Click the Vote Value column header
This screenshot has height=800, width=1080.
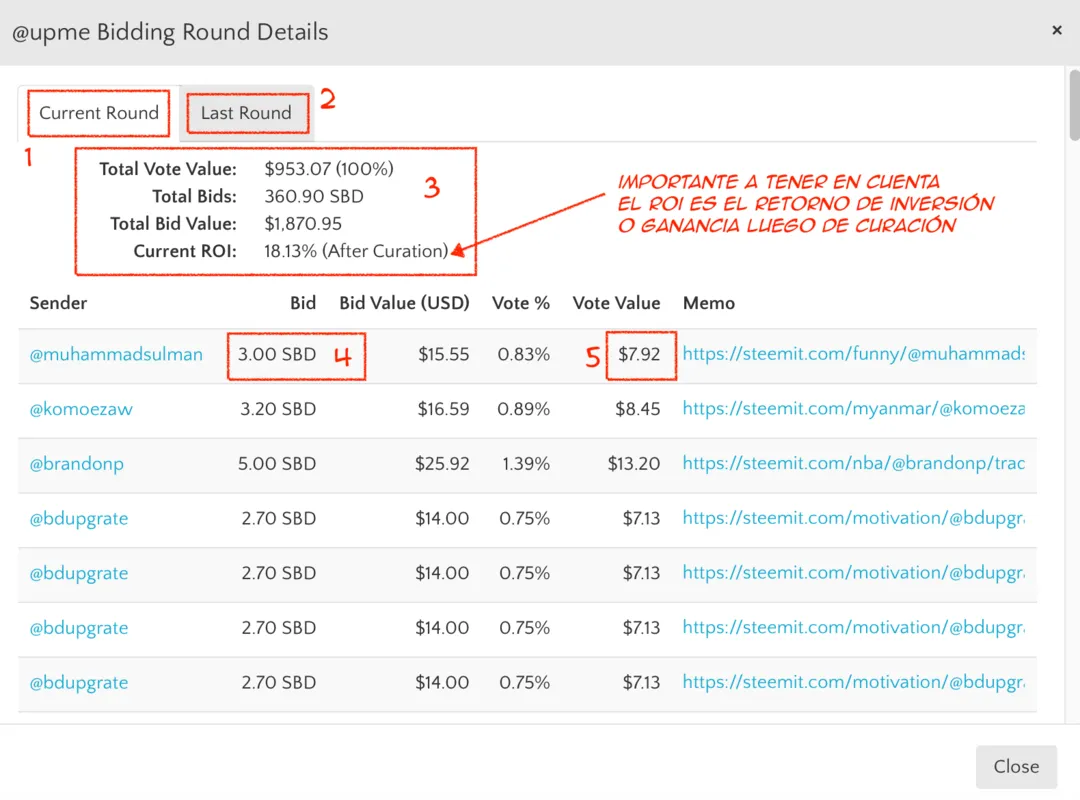[616, 303]
